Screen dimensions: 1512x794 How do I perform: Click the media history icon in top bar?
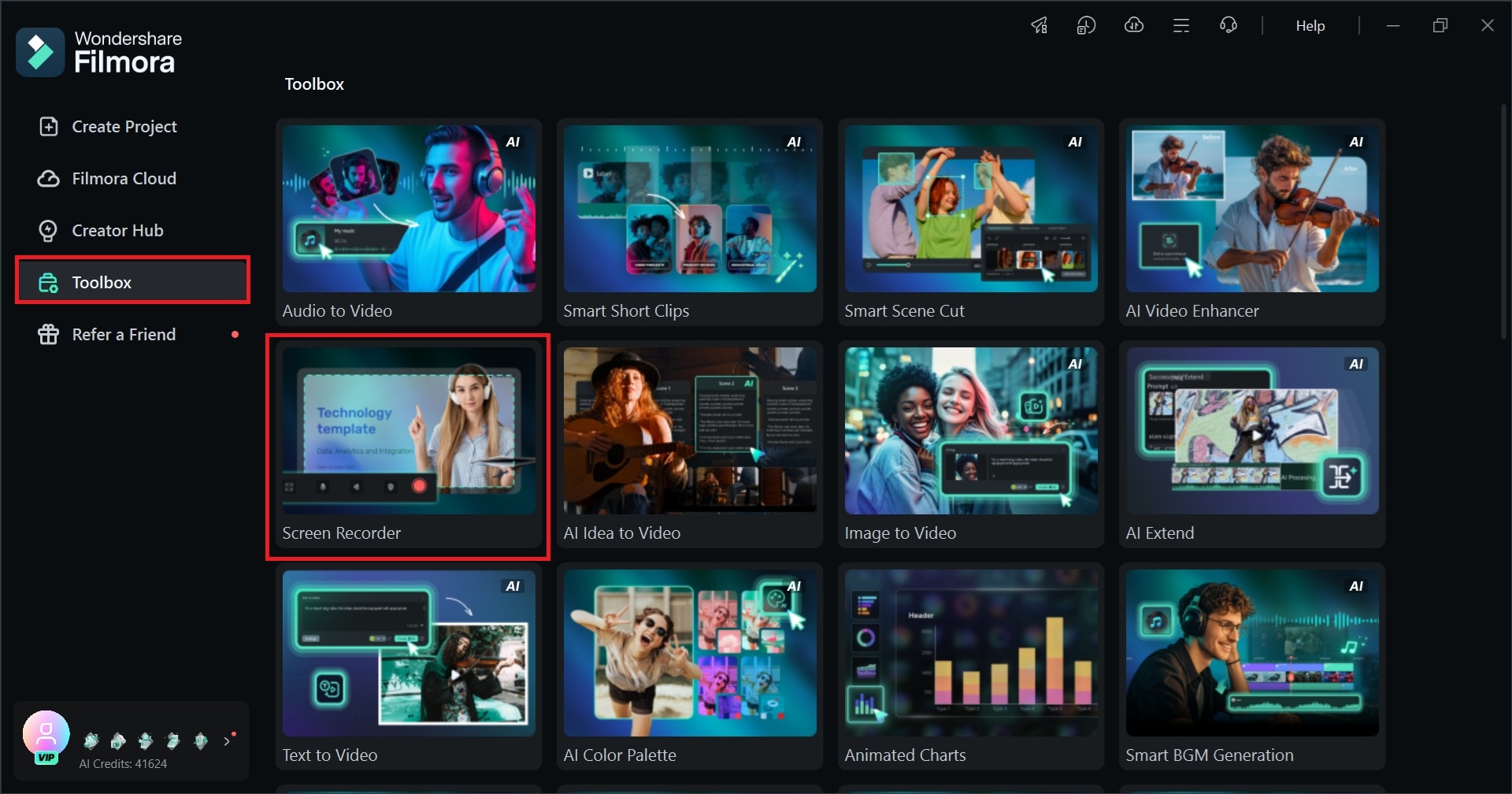[x=1087, y=25]
